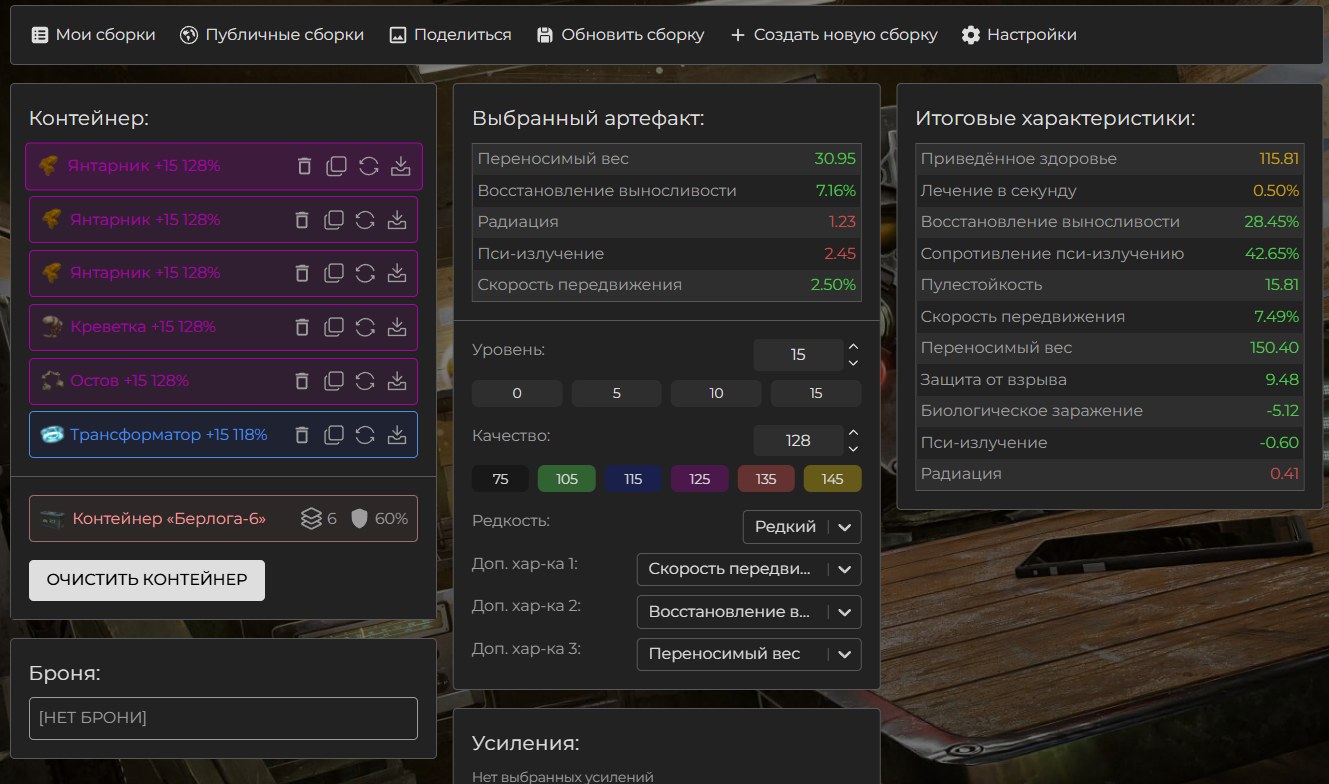The width and height of the screenshot is (1329, 784).
Task: Choose quality preset 75 black swatch
Action: (x=500, y=479)
